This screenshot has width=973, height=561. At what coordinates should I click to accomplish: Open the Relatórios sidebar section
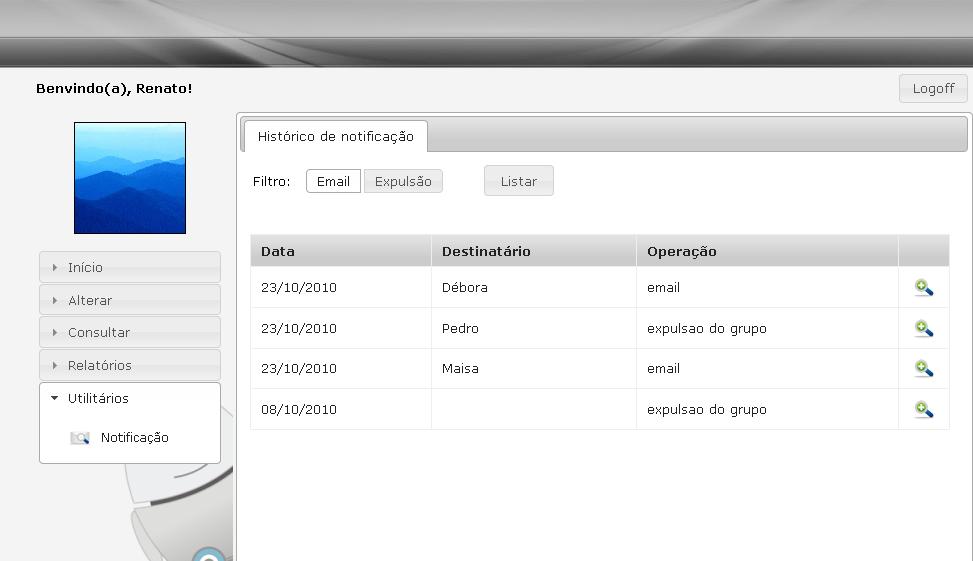coord(130,366)
